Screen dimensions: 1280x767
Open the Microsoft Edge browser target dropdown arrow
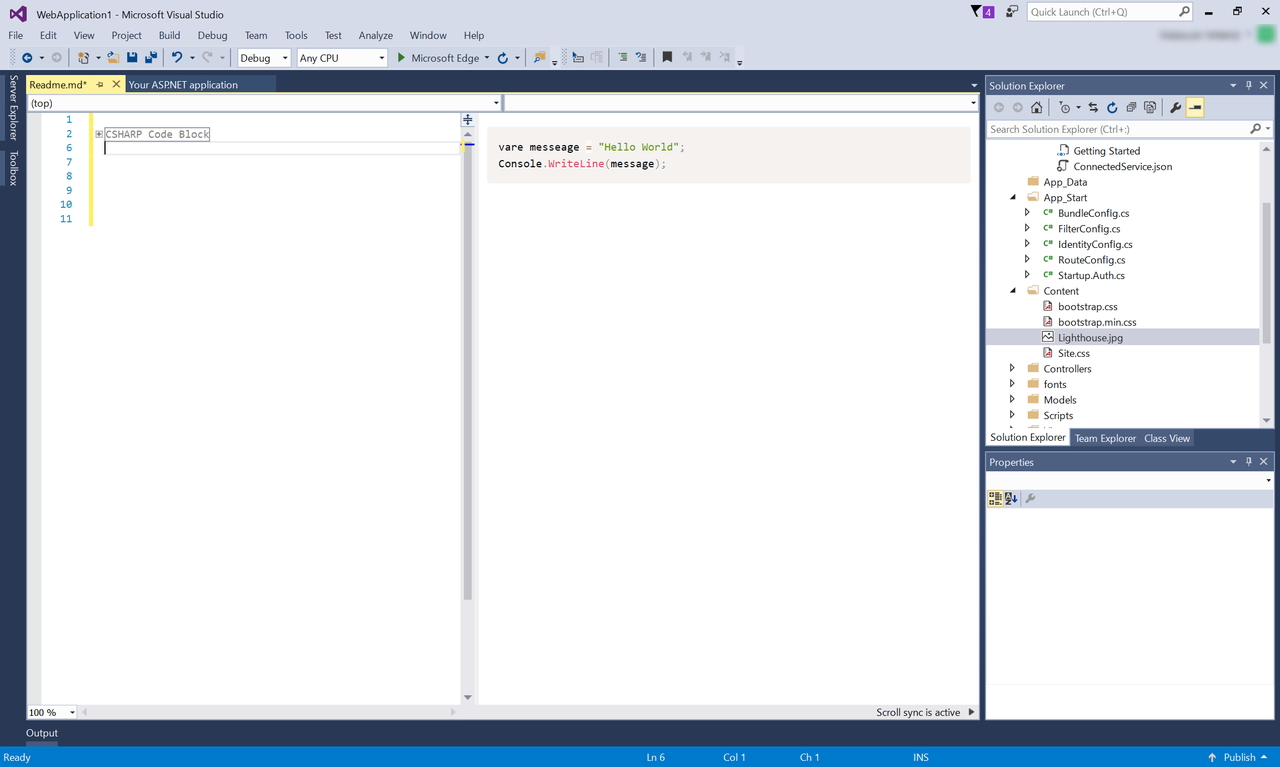(487, 58)
